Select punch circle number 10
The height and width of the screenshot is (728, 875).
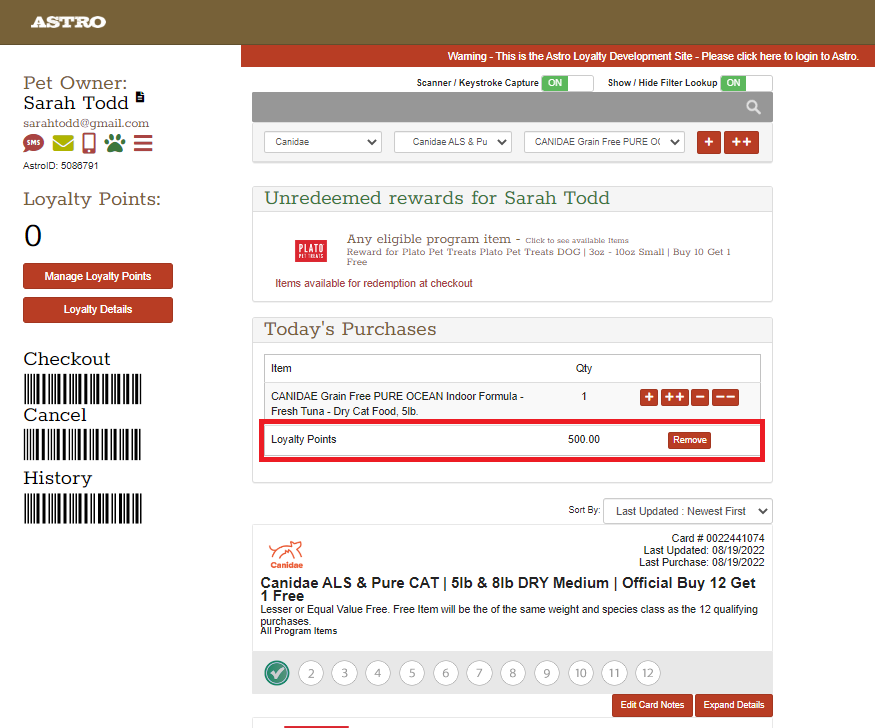580,673
